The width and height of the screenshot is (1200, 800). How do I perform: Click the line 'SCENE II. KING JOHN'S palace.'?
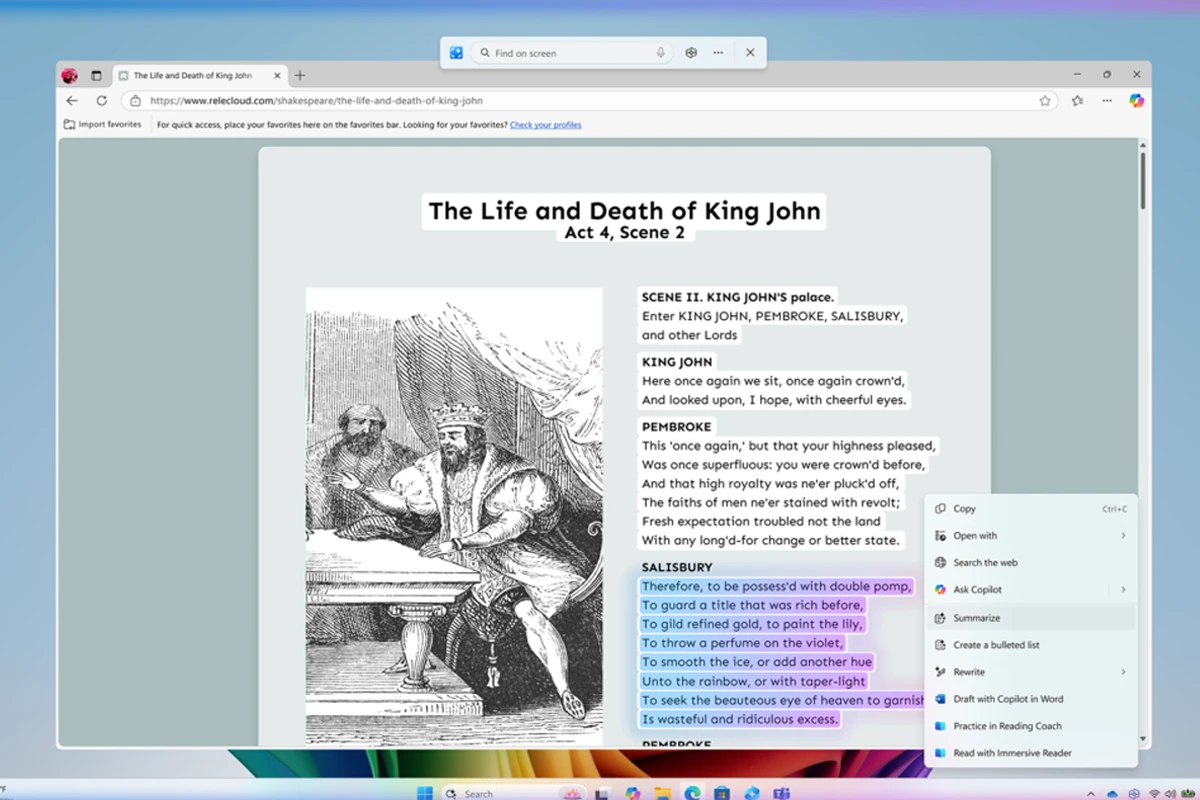point(738,297)
